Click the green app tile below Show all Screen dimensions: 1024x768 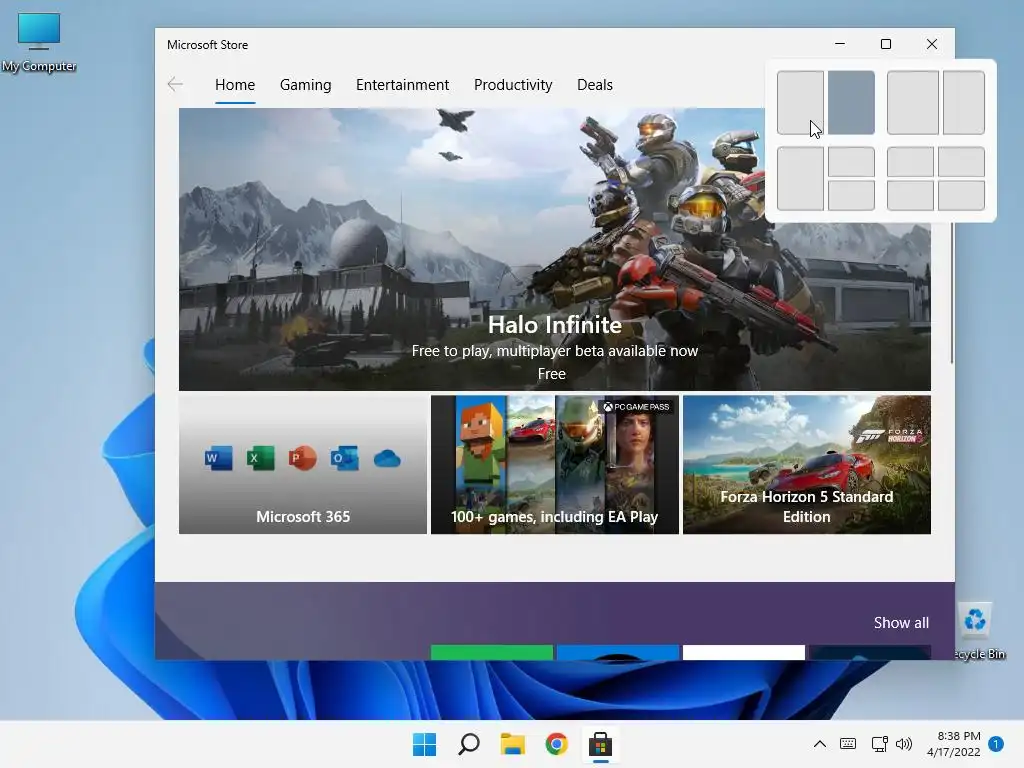pos(492,652)
